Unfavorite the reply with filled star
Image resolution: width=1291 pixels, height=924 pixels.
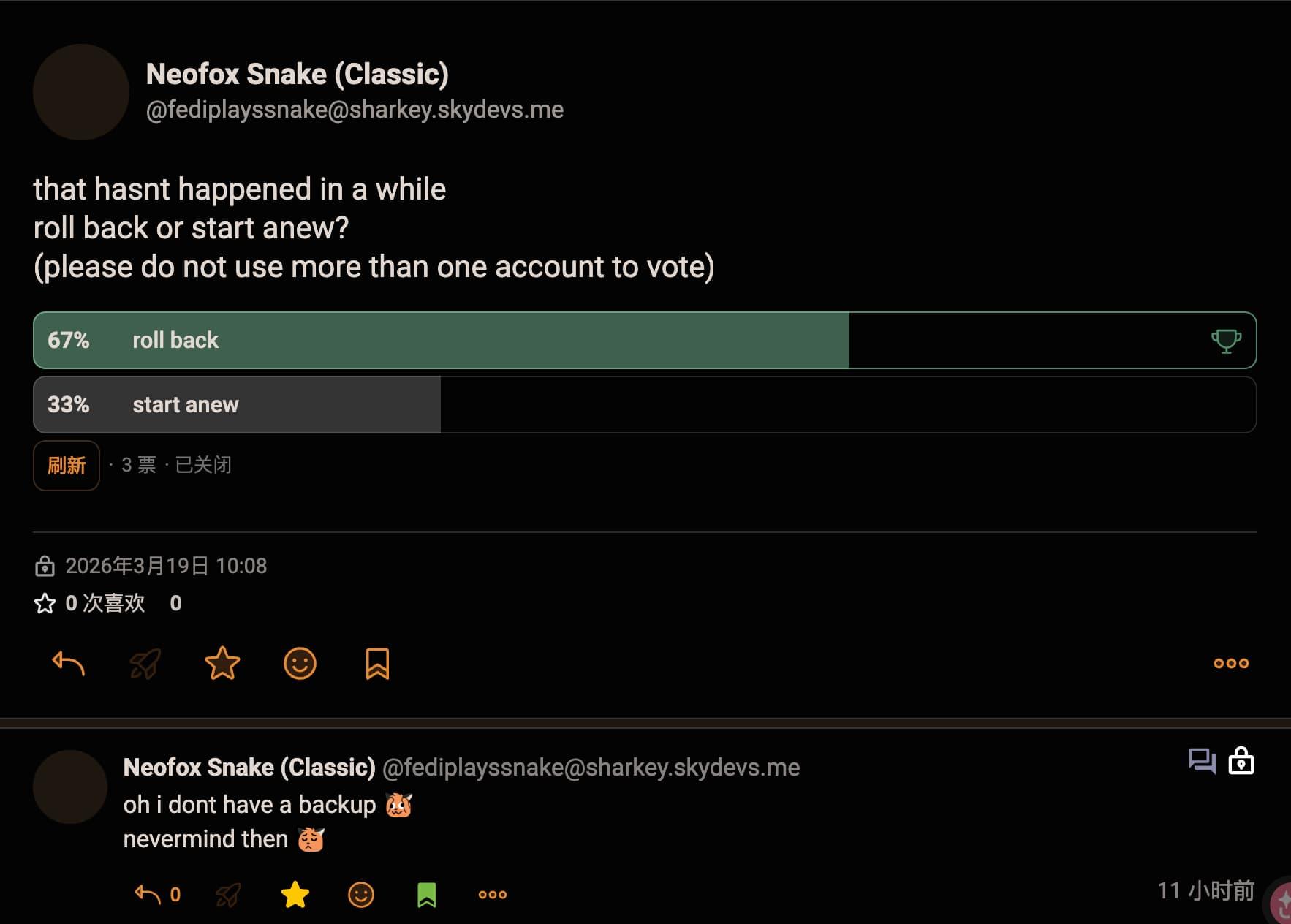tap(295, 894)
